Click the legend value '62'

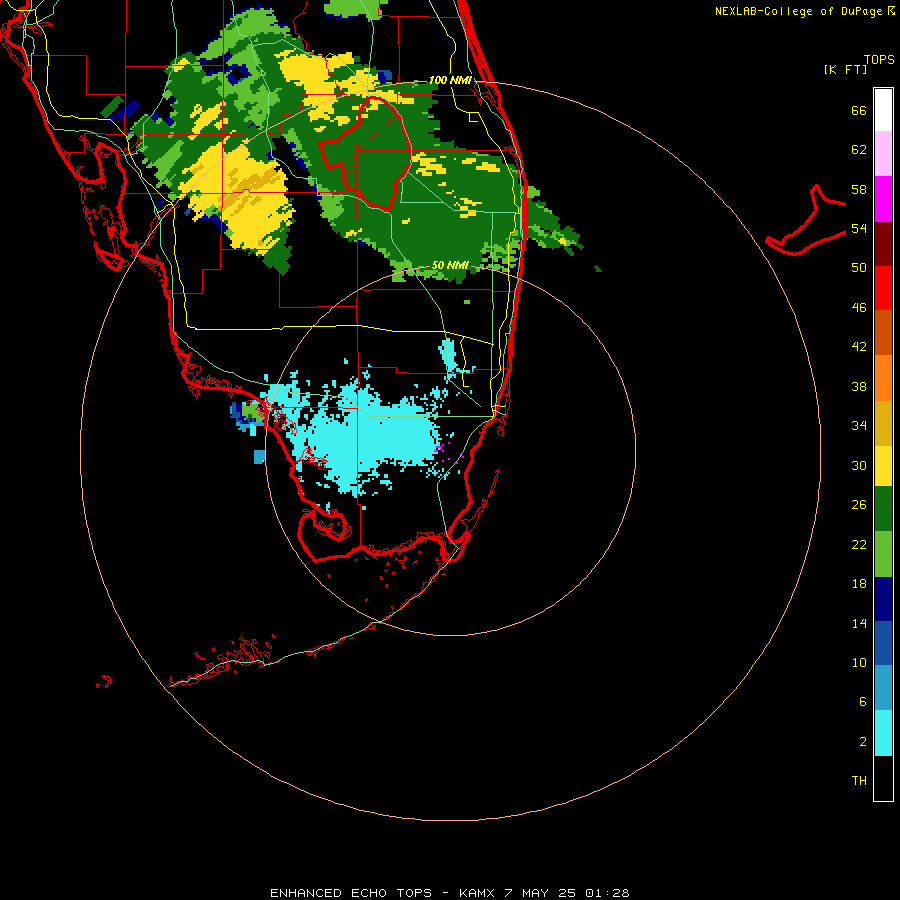point(859,150)
